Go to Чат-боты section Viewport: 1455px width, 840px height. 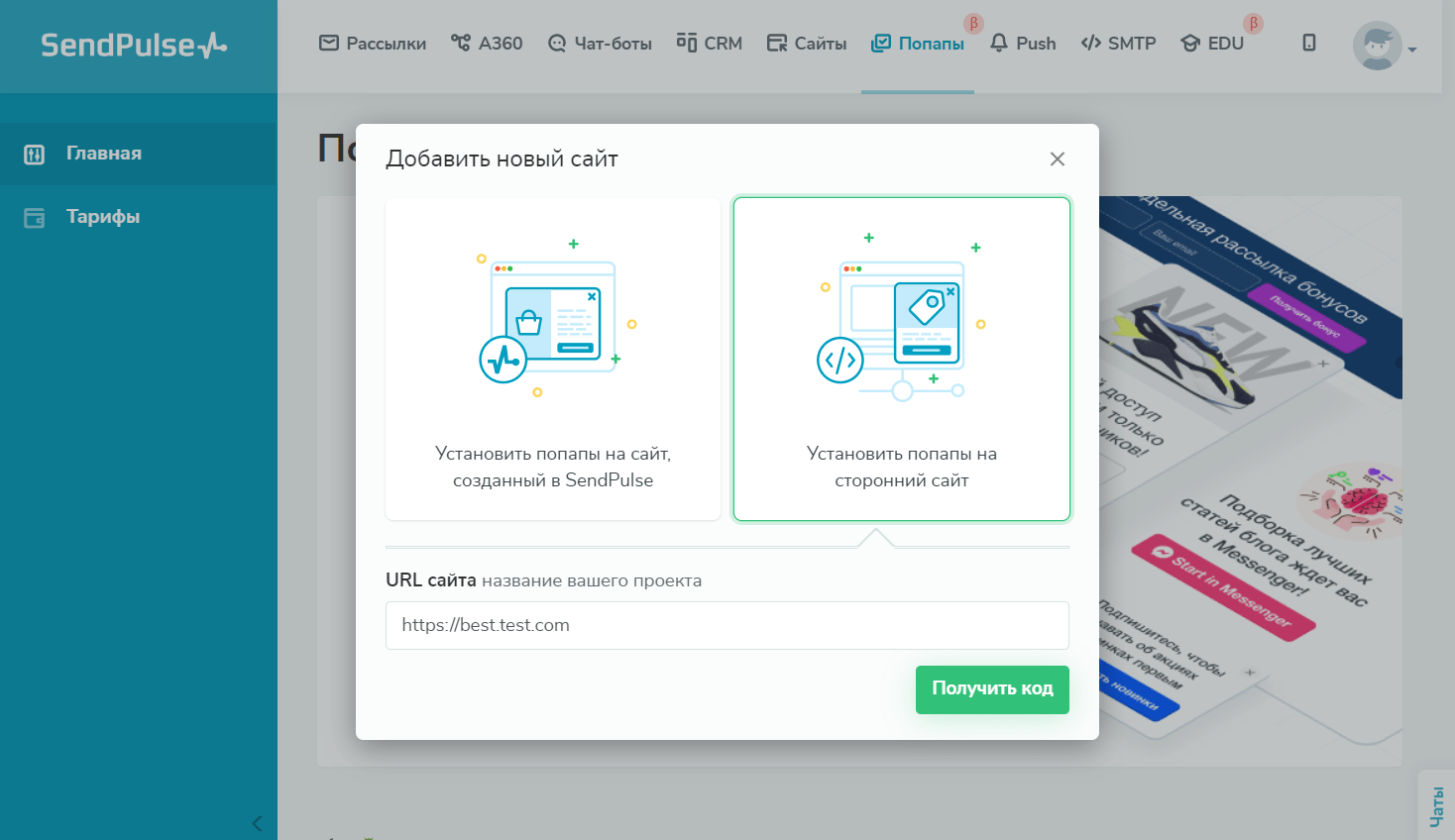click(x=600, y=44)
